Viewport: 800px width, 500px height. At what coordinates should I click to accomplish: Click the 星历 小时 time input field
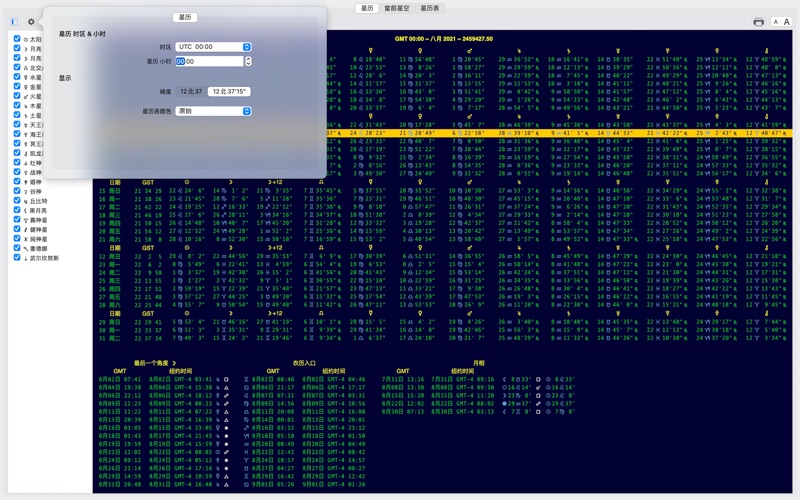pyautogui.click(x=208, y=61)
